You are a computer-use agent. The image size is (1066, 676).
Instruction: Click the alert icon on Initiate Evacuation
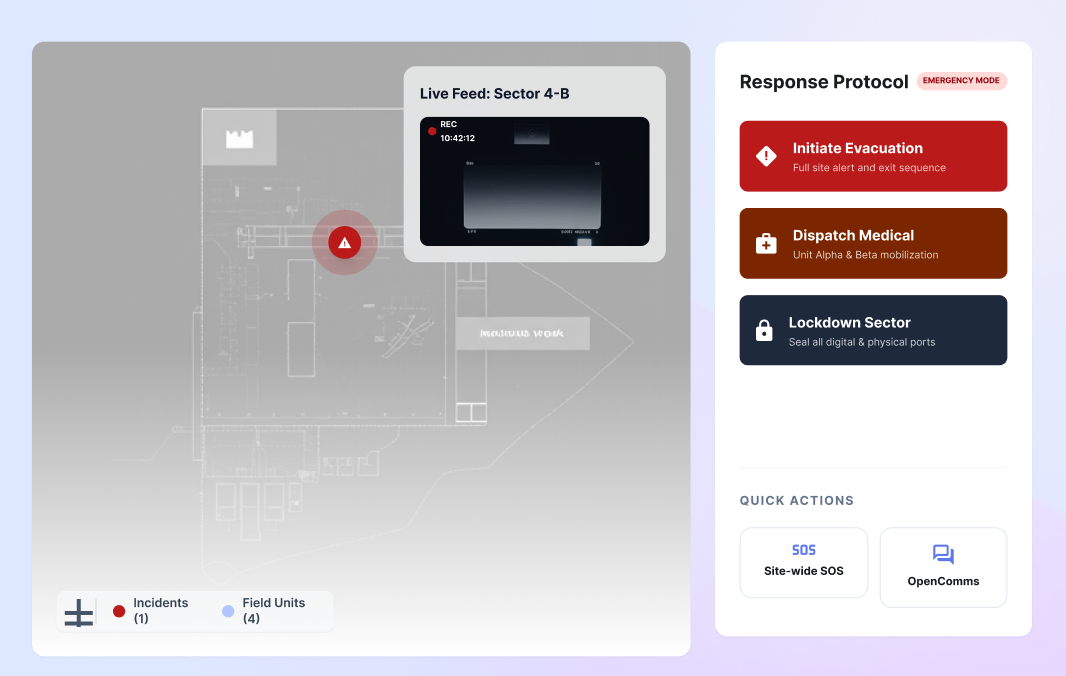point(765,155)
